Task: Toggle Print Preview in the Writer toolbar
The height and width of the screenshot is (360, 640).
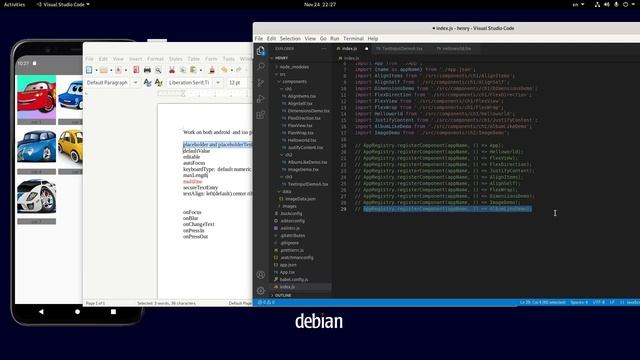Action: (158, 70)
